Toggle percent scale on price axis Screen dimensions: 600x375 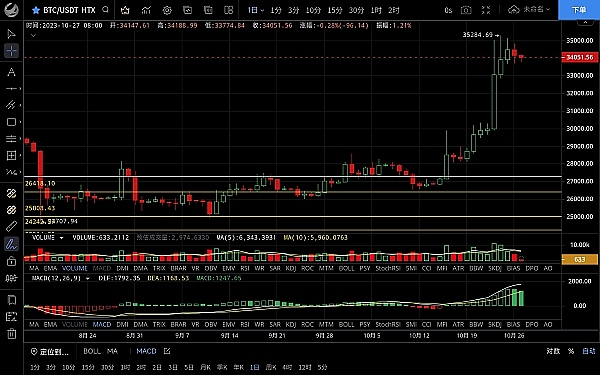[571, 351]
